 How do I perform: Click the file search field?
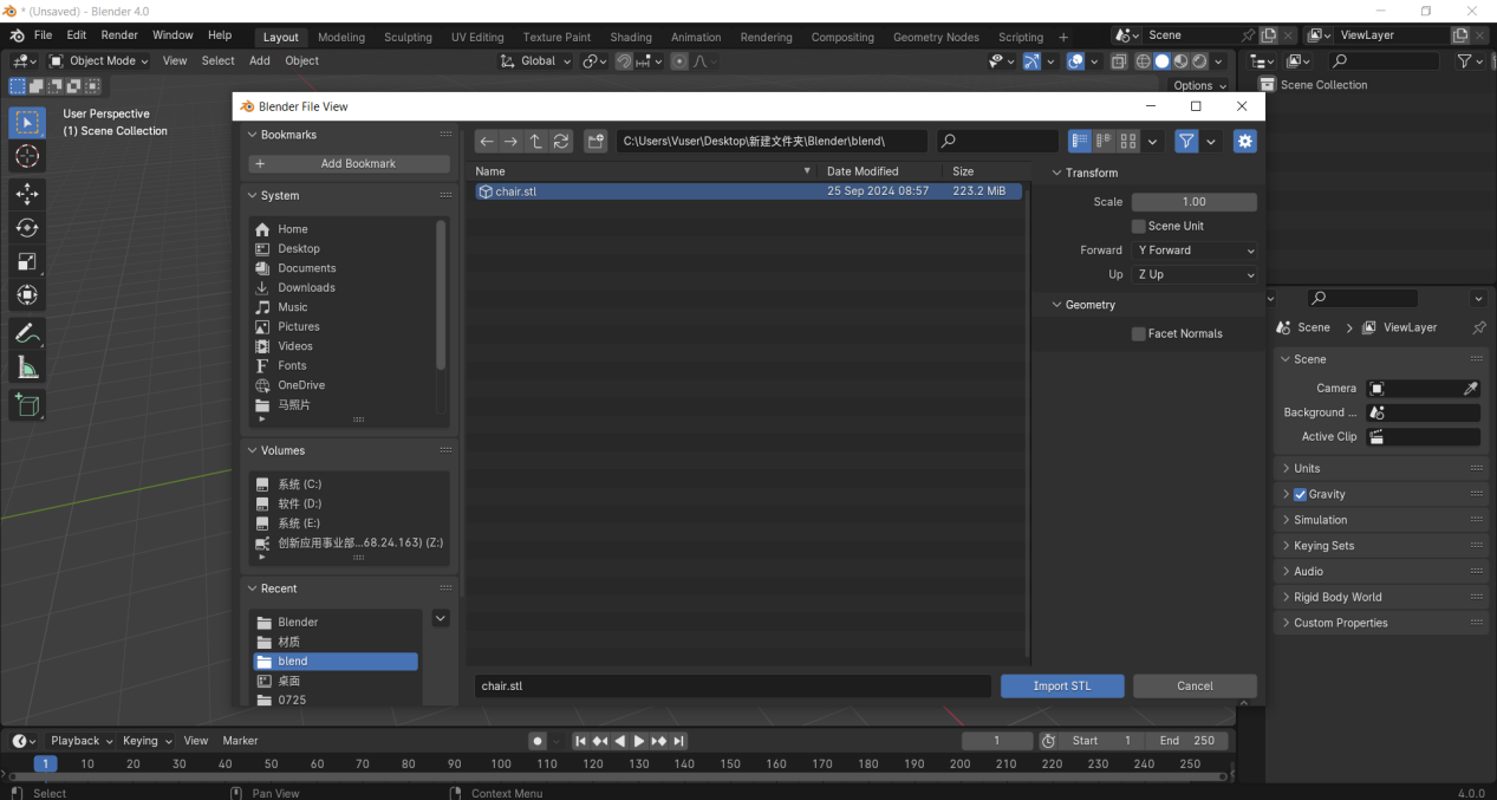997,141
